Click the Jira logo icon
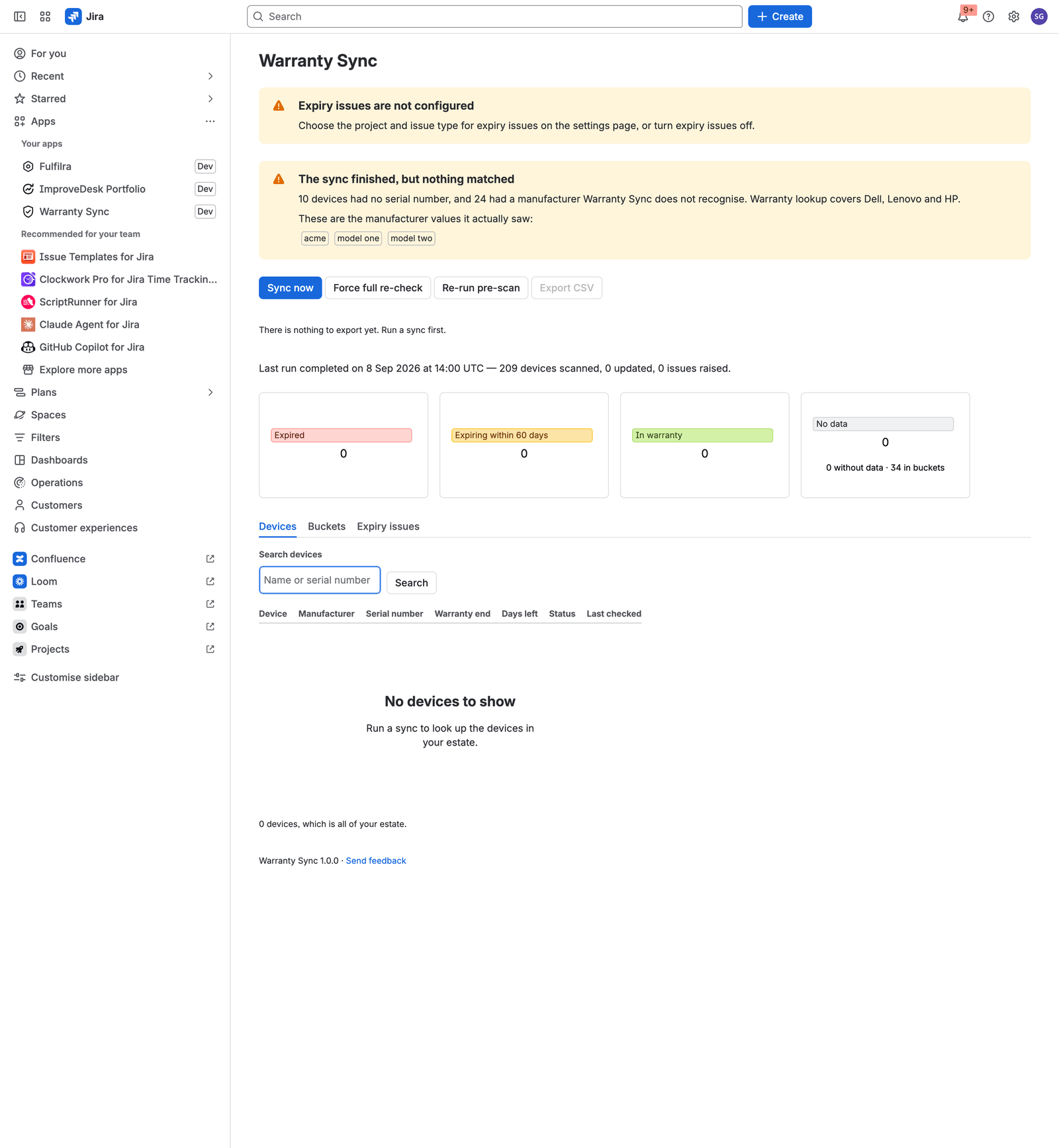This screenshot has width=1059, height=1148. point(73,17)
